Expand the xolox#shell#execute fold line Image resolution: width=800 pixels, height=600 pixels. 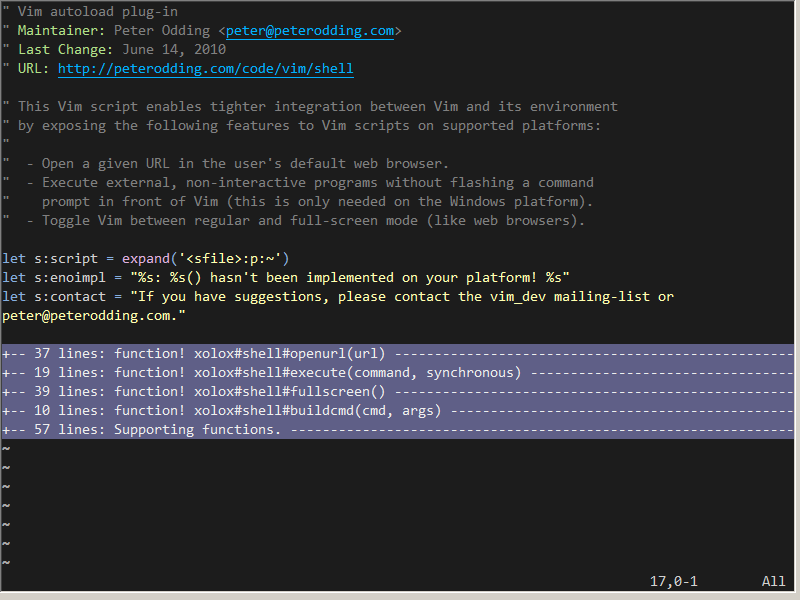tap(398, 372)
